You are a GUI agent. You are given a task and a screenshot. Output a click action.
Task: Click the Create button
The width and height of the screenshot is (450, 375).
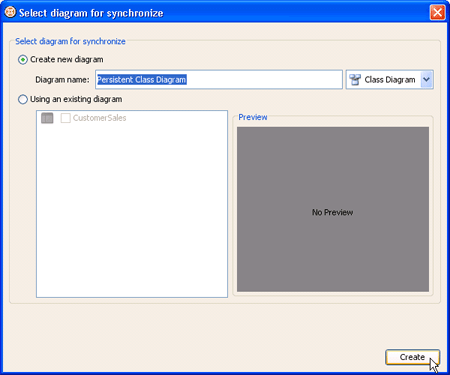[x=412, y=357]
